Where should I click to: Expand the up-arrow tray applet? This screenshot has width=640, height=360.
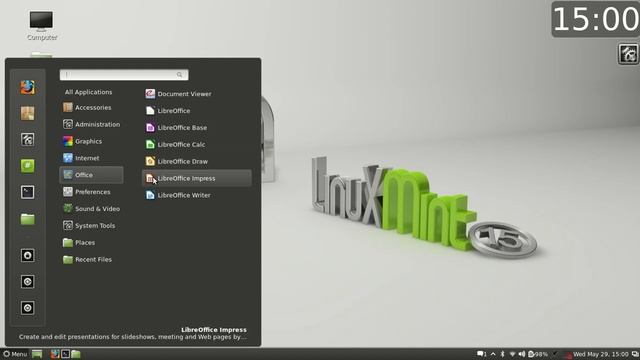tap(493, 354)
